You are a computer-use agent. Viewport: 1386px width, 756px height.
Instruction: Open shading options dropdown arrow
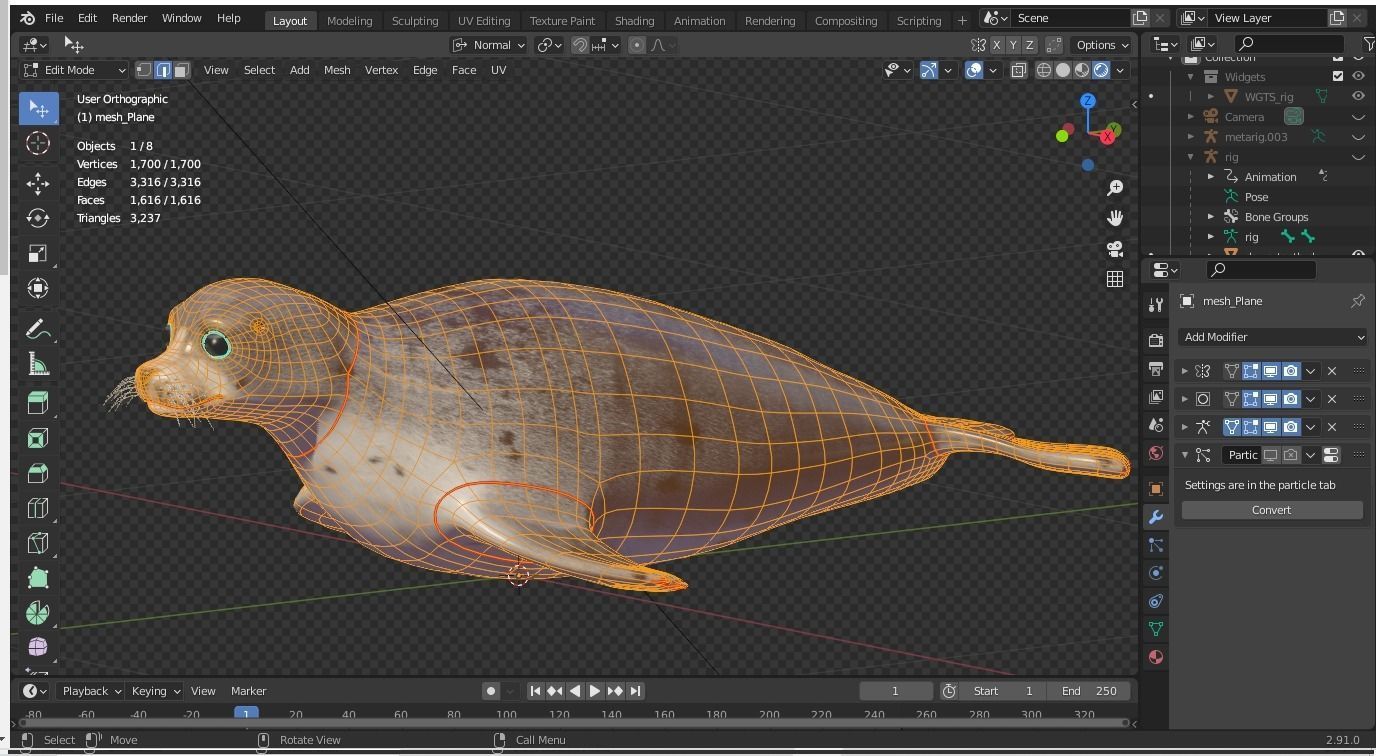tap(1121, 70)
